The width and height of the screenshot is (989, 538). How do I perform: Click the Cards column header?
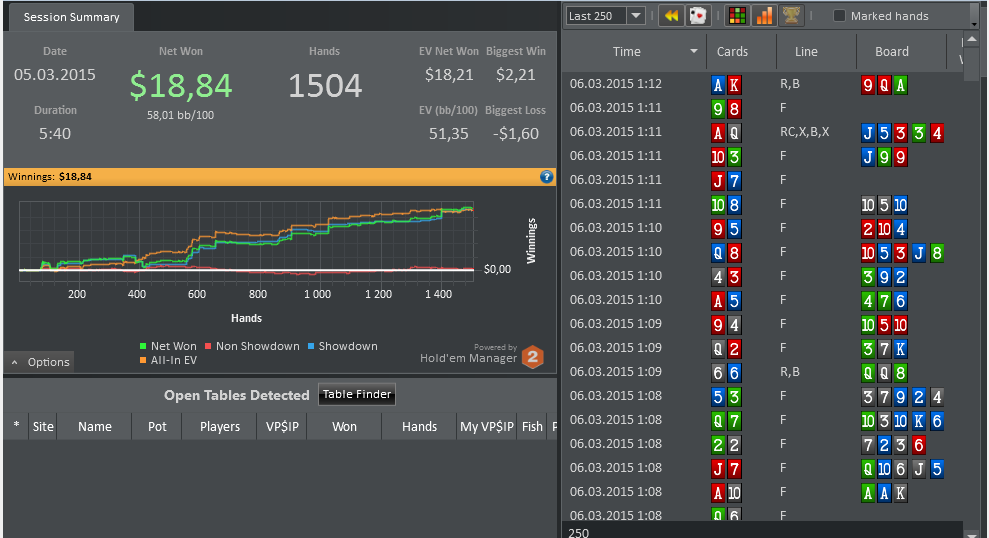click(742, 52)
